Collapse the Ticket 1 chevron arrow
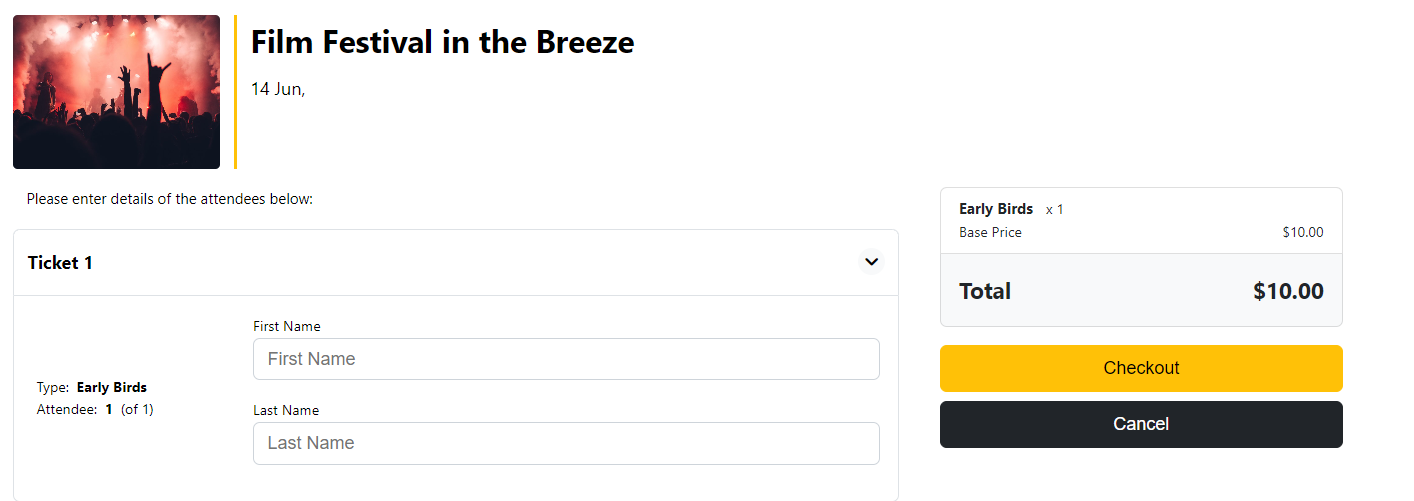Viewport: 1414px width, 501px height. [871, 262]
